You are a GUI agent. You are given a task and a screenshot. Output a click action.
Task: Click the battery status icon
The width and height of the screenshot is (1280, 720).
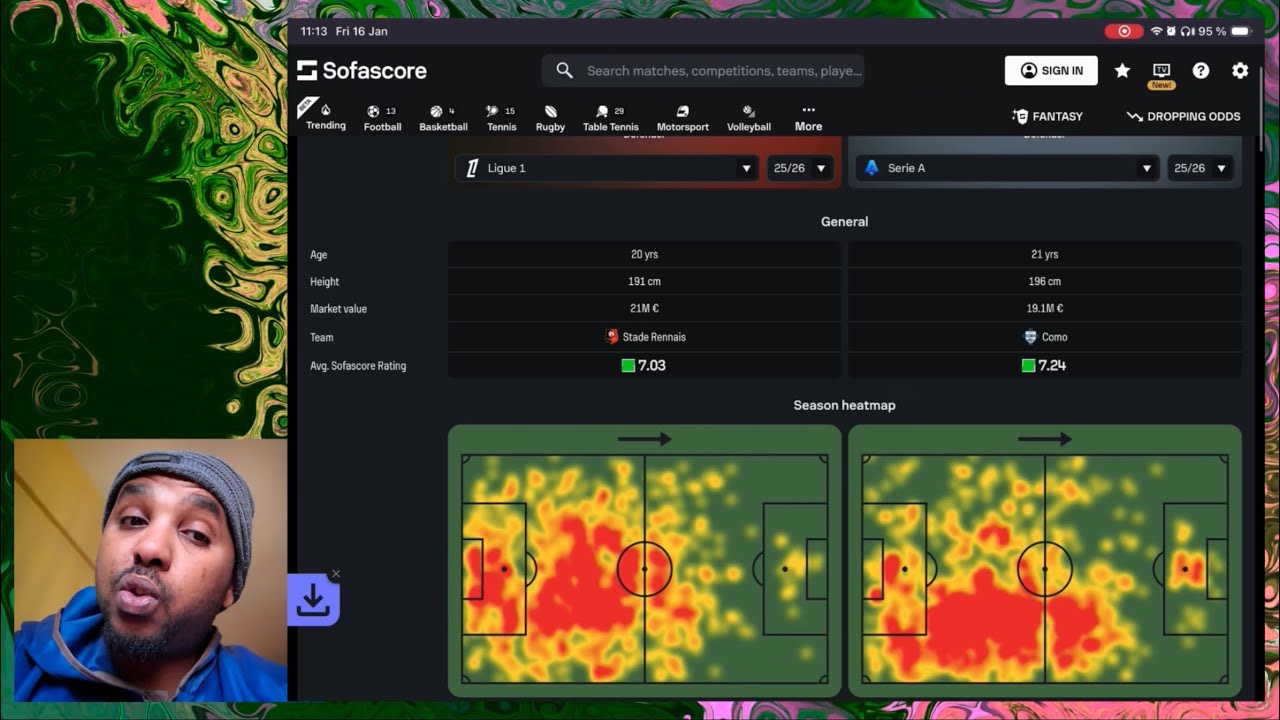tap(1241, 31)
